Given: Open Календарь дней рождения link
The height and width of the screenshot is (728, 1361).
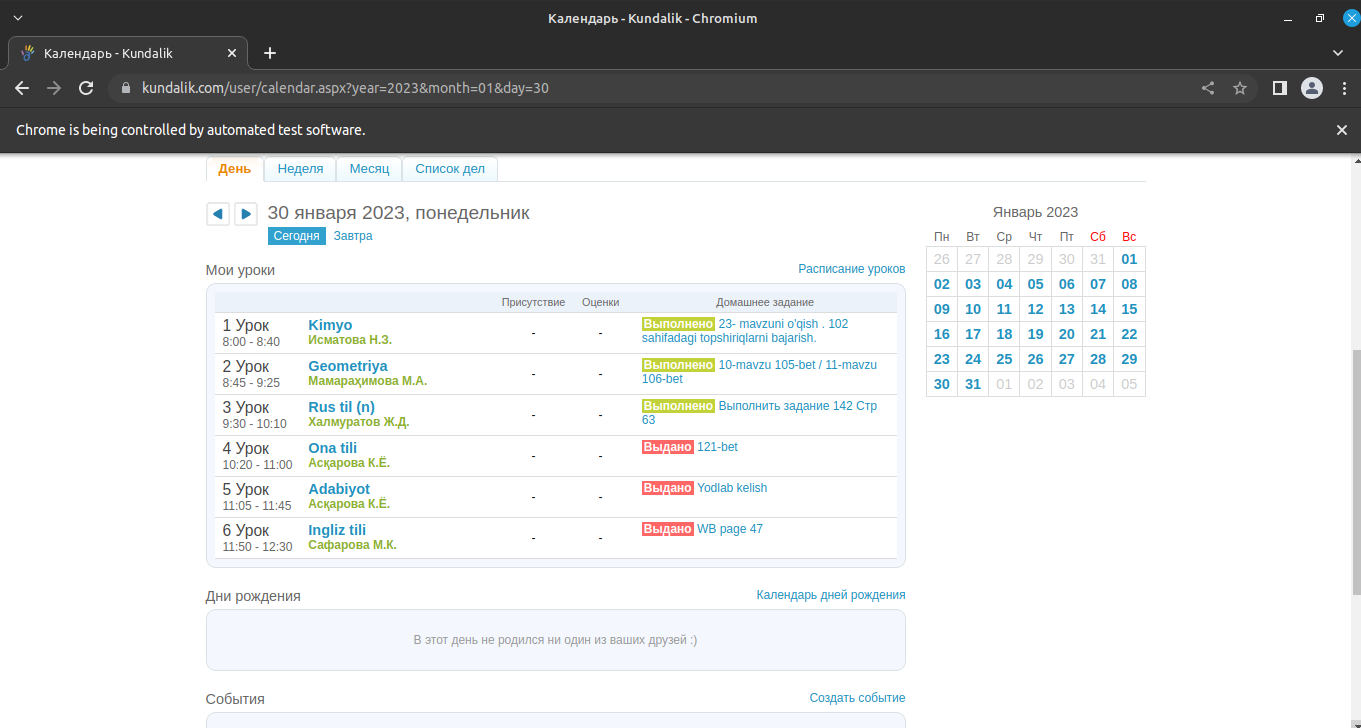Looking at the screenshot, I should (831, 595).
